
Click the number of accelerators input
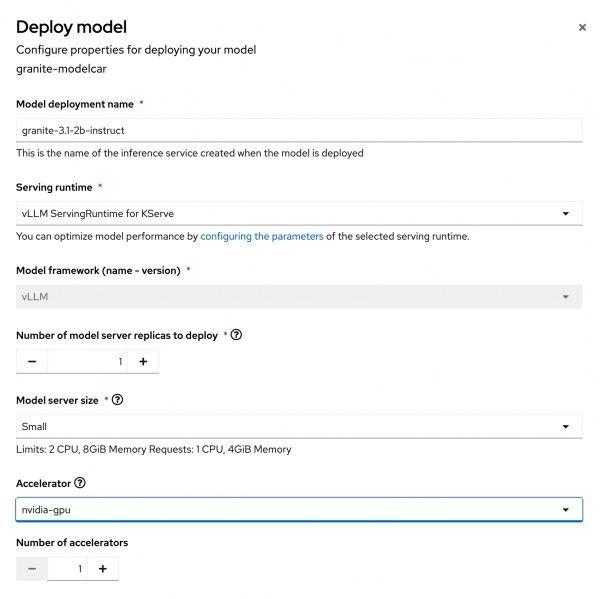pos(68,569)
